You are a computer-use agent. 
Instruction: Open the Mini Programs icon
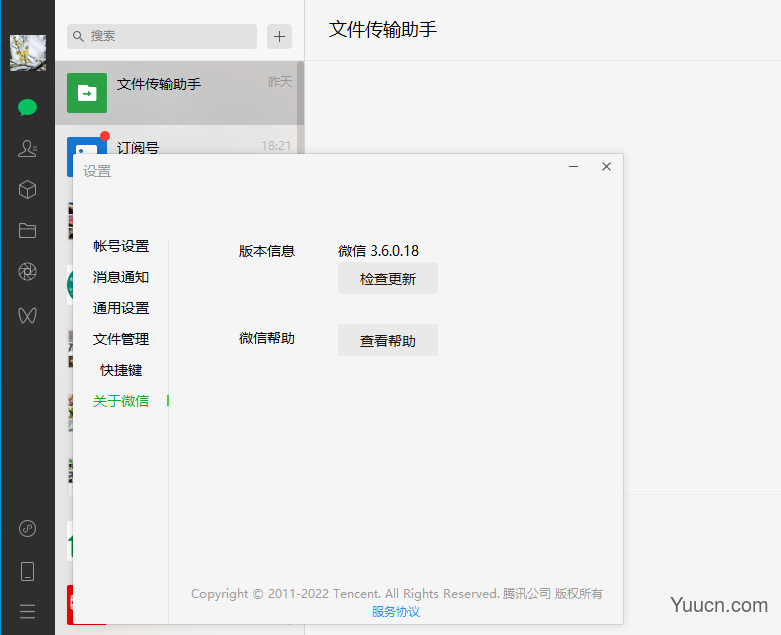27,528
